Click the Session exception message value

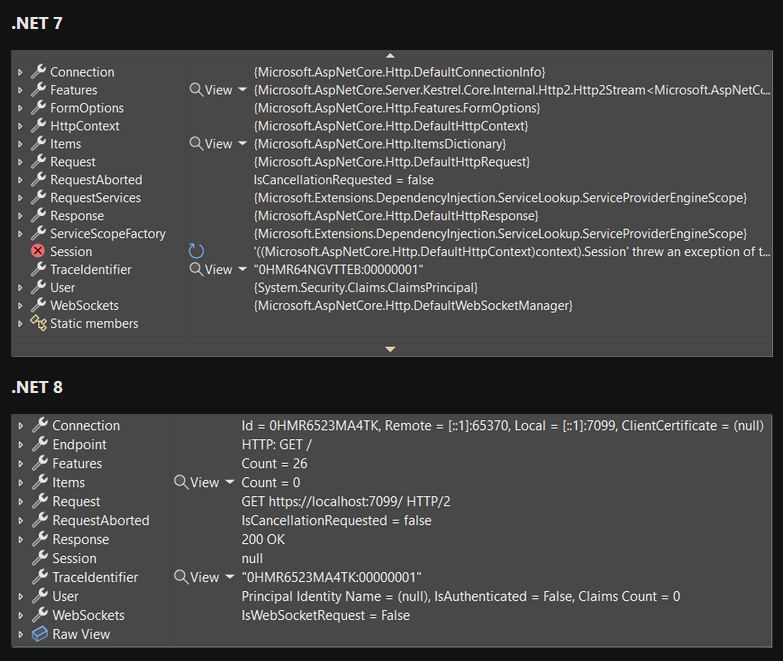coord(512,252)
